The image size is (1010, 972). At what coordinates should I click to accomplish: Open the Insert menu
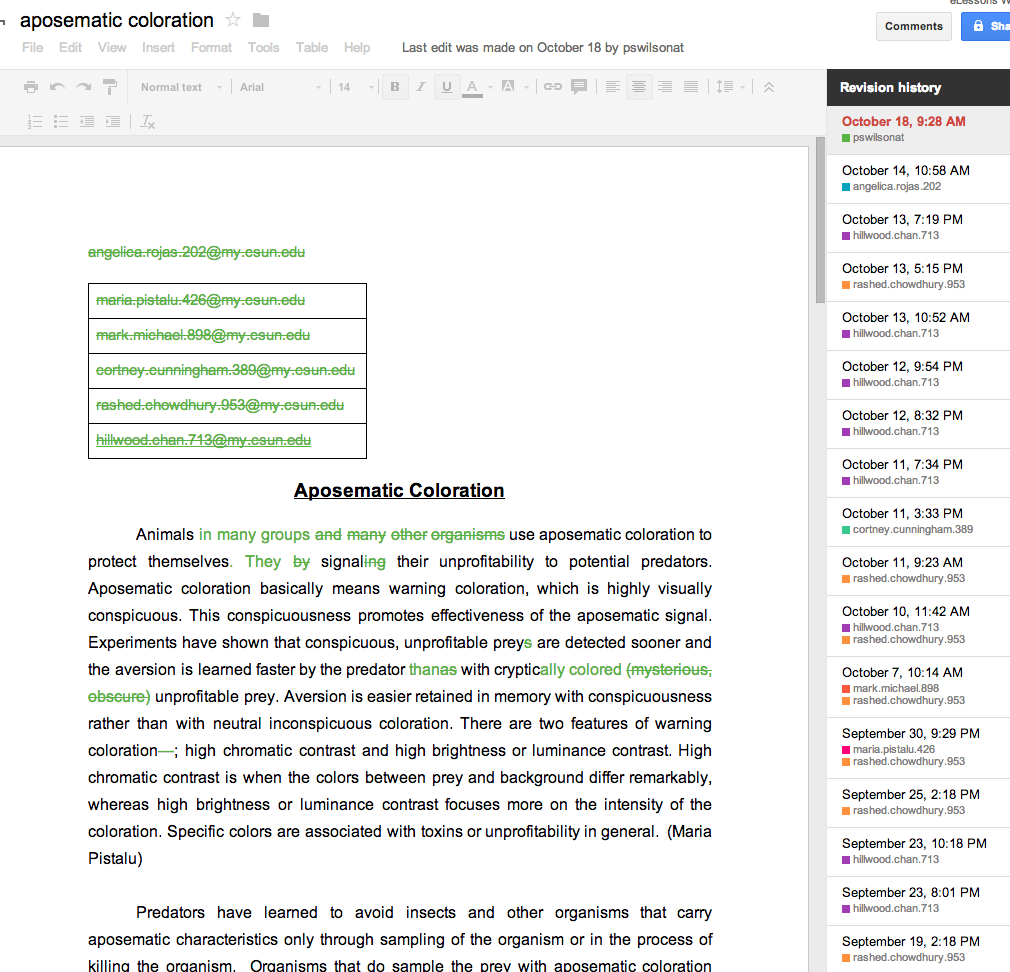tap(158, 48)
